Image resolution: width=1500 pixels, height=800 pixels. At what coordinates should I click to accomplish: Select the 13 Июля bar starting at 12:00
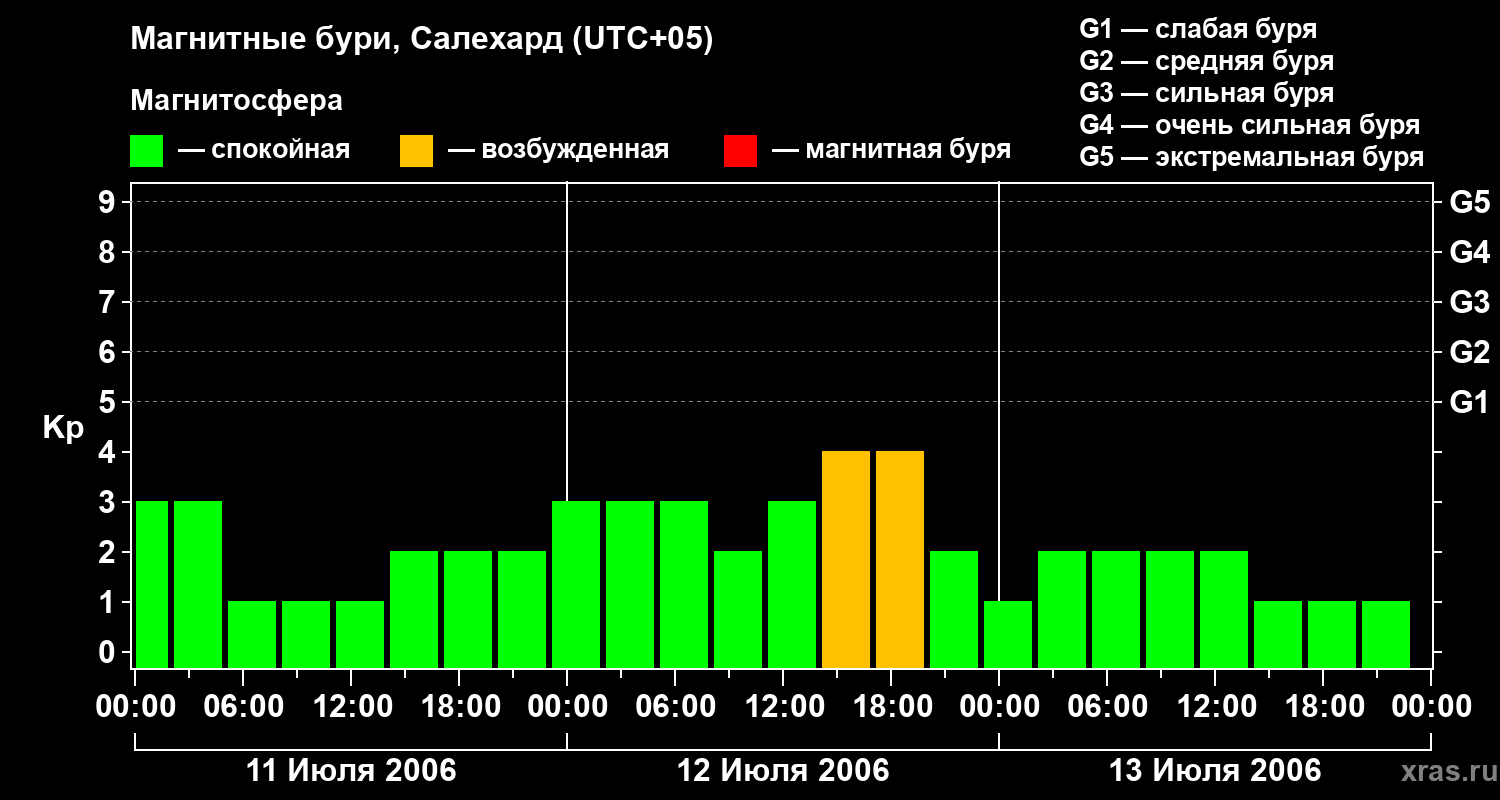click(x=1224, y=610)
